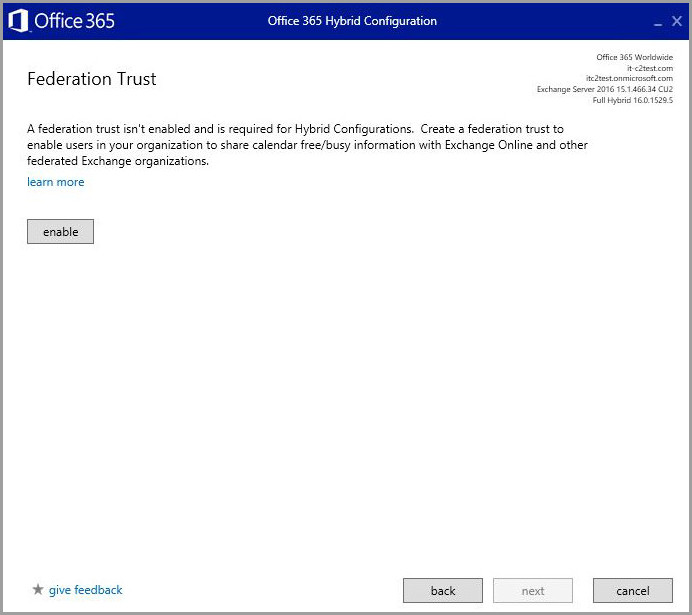Image resolution: width=692 pixels, height=615 pixels.
Task: Click the Exchange Server 2016 version line
Action: click(605, 89)
